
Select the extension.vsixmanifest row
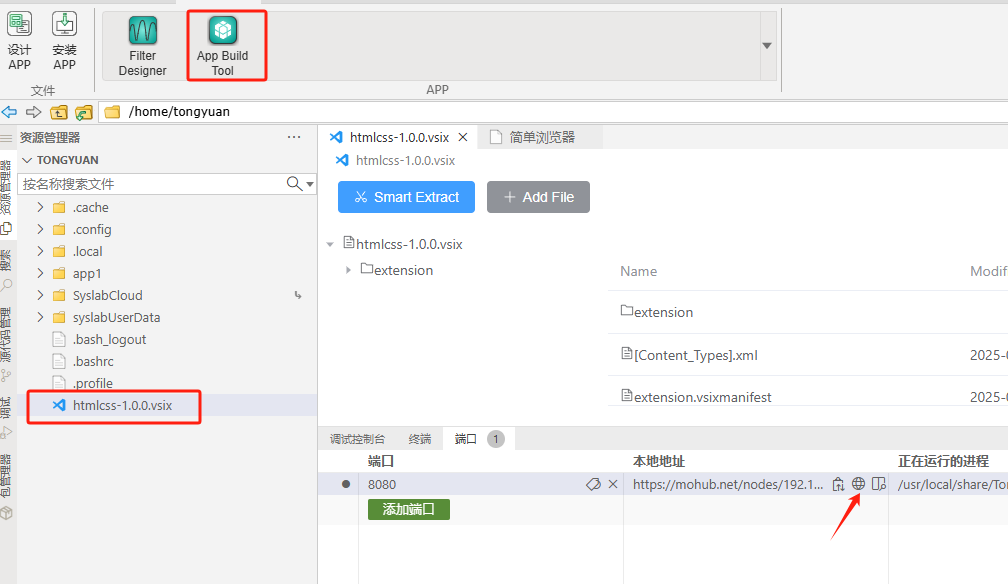click(807, 397)
